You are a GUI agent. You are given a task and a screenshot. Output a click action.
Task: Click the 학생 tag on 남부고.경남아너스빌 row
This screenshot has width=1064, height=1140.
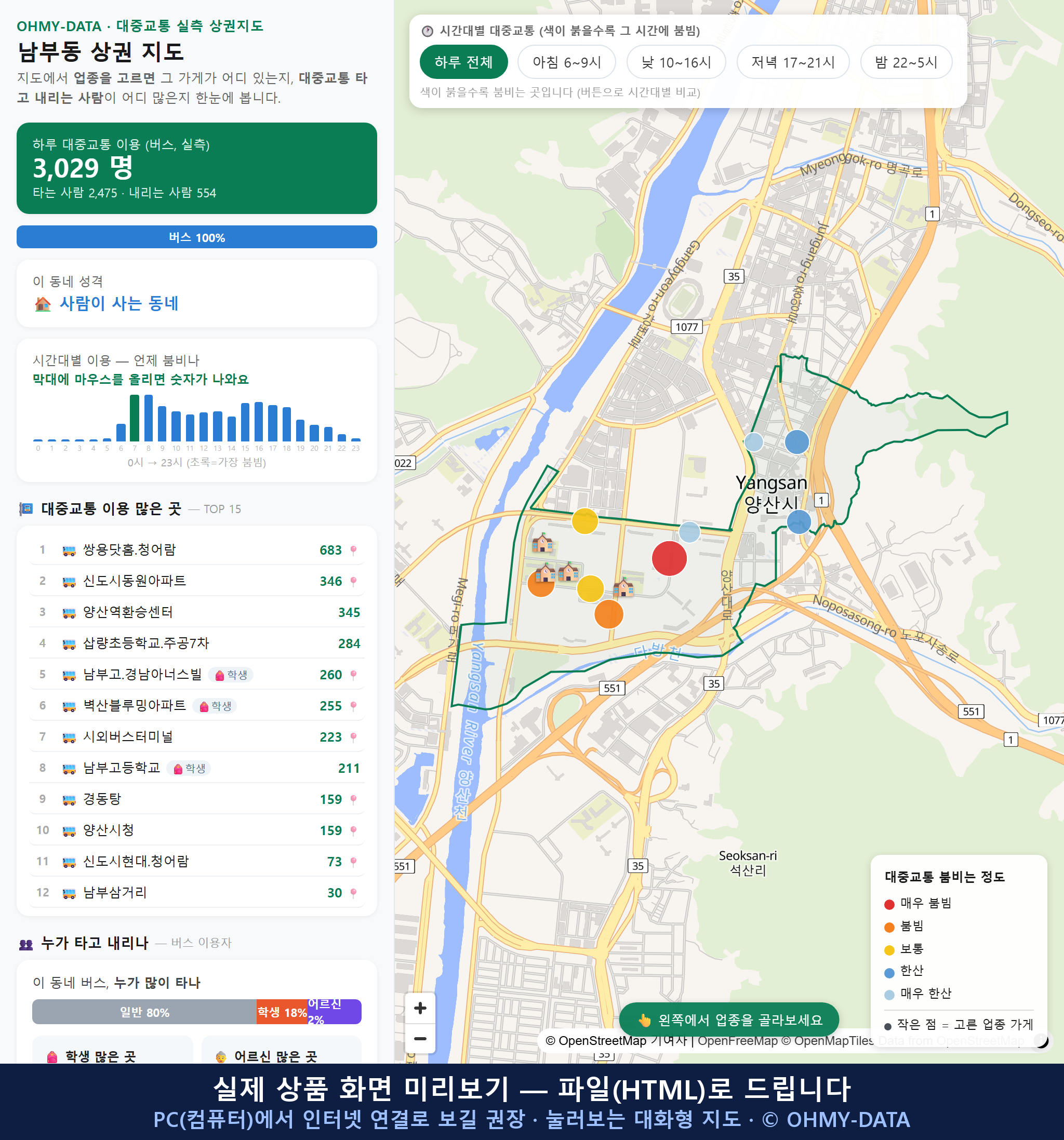pyautogui.click(x=231, y=675)
